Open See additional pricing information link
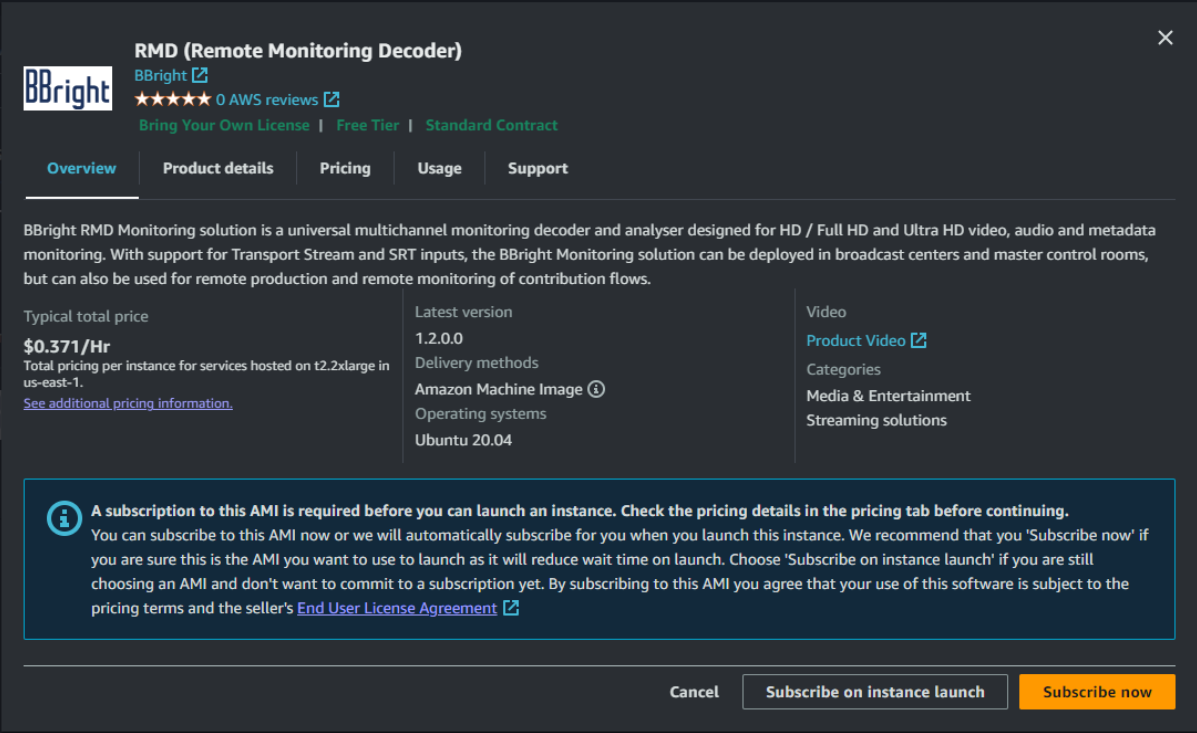 (128, 403)
